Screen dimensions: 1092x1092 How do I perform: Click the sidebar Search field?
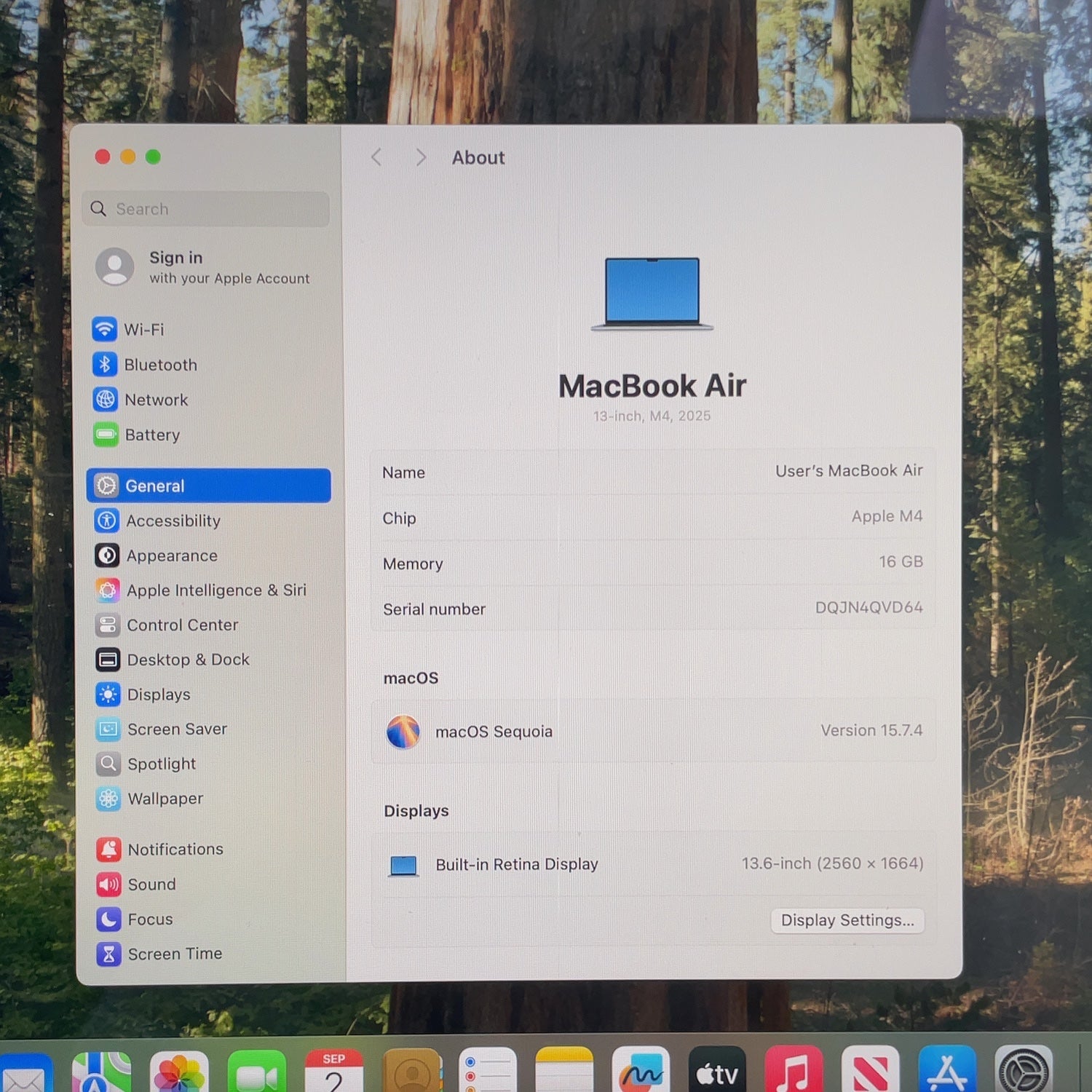[x=206, y=209]
